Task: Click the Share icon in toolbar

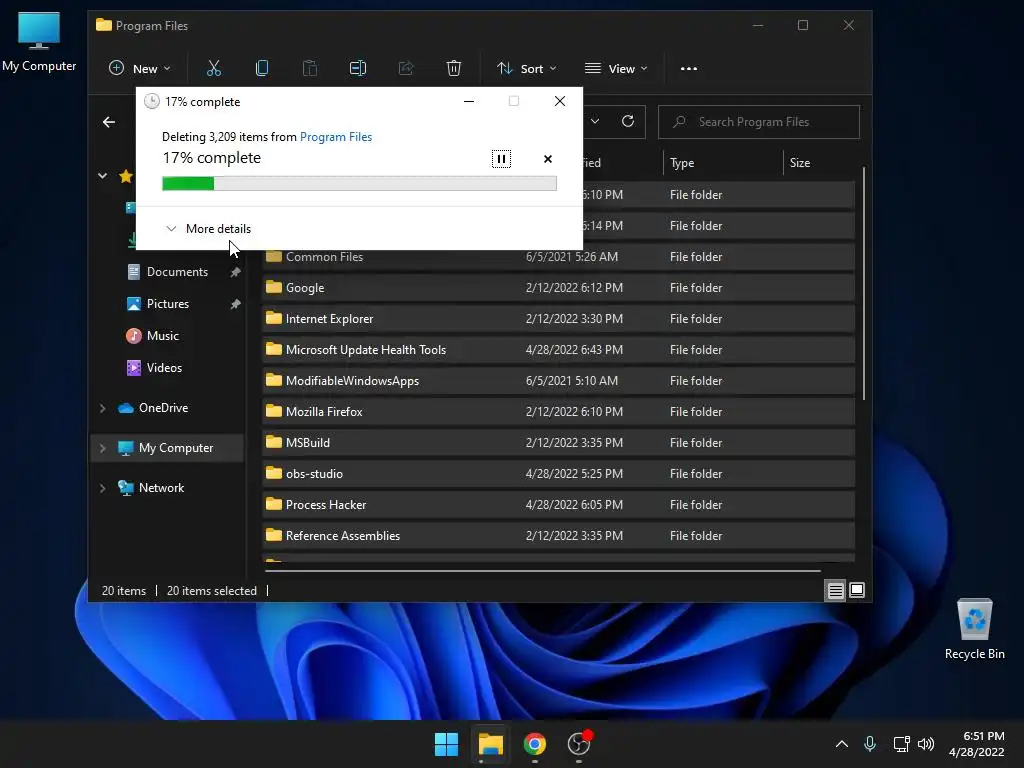Action: coord(406,68)
